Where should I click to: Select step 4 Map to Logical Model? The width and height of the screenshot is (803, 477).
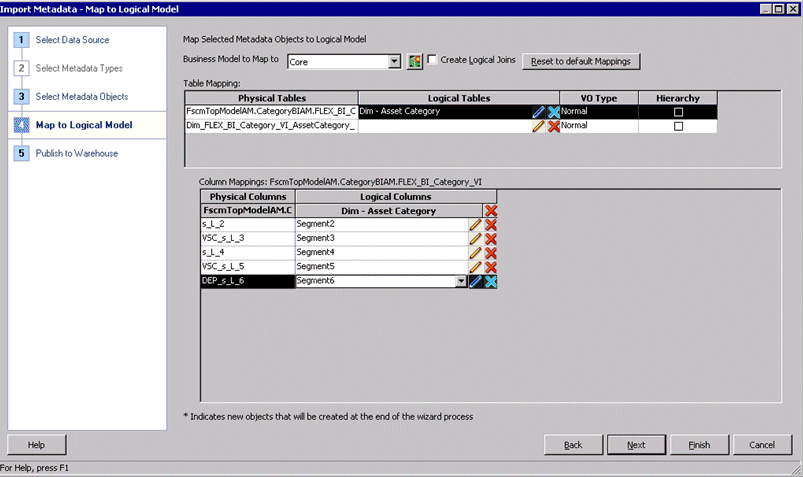[x=84, y=125]
